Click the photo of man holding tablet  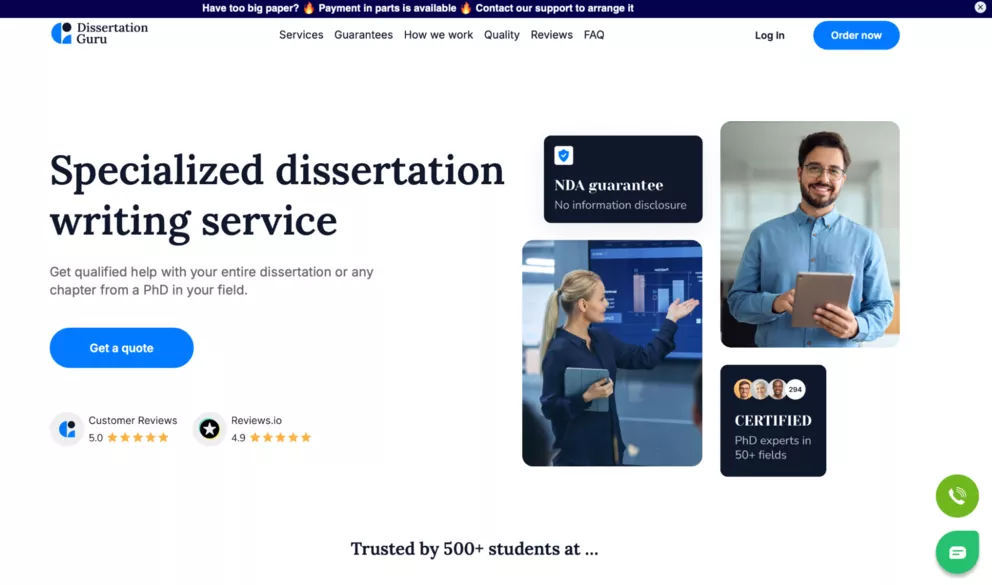810,234
